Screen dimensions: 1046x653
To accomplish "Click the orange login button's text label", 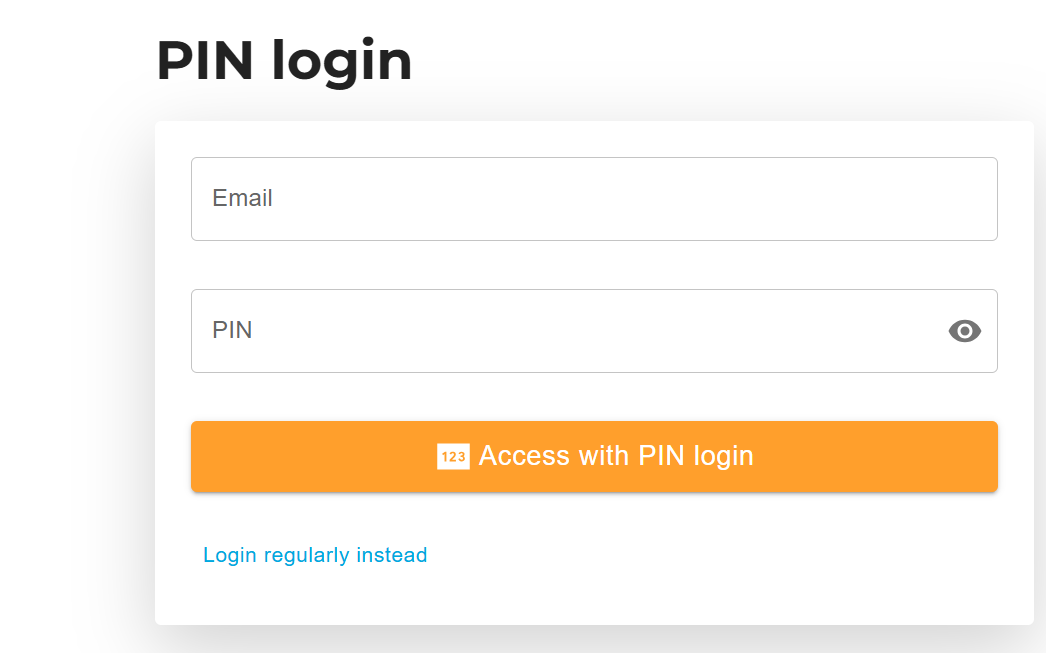I will coord(616,456).
